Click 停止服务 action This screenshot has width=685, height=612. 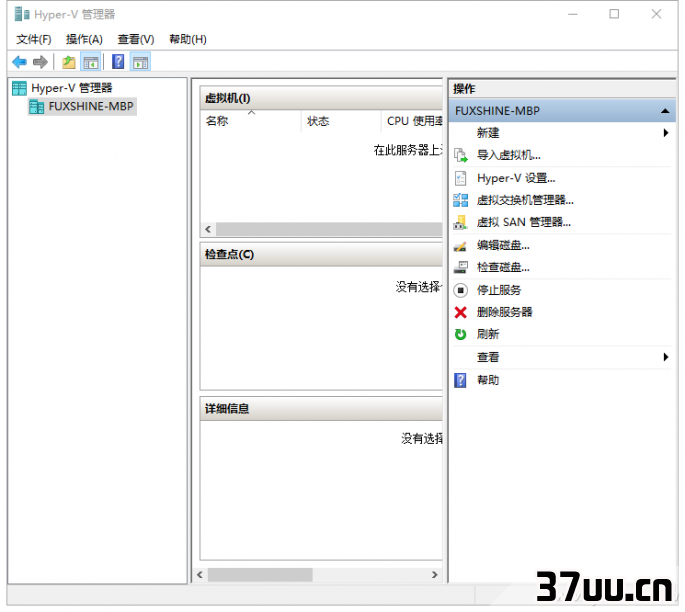[499, 290]
